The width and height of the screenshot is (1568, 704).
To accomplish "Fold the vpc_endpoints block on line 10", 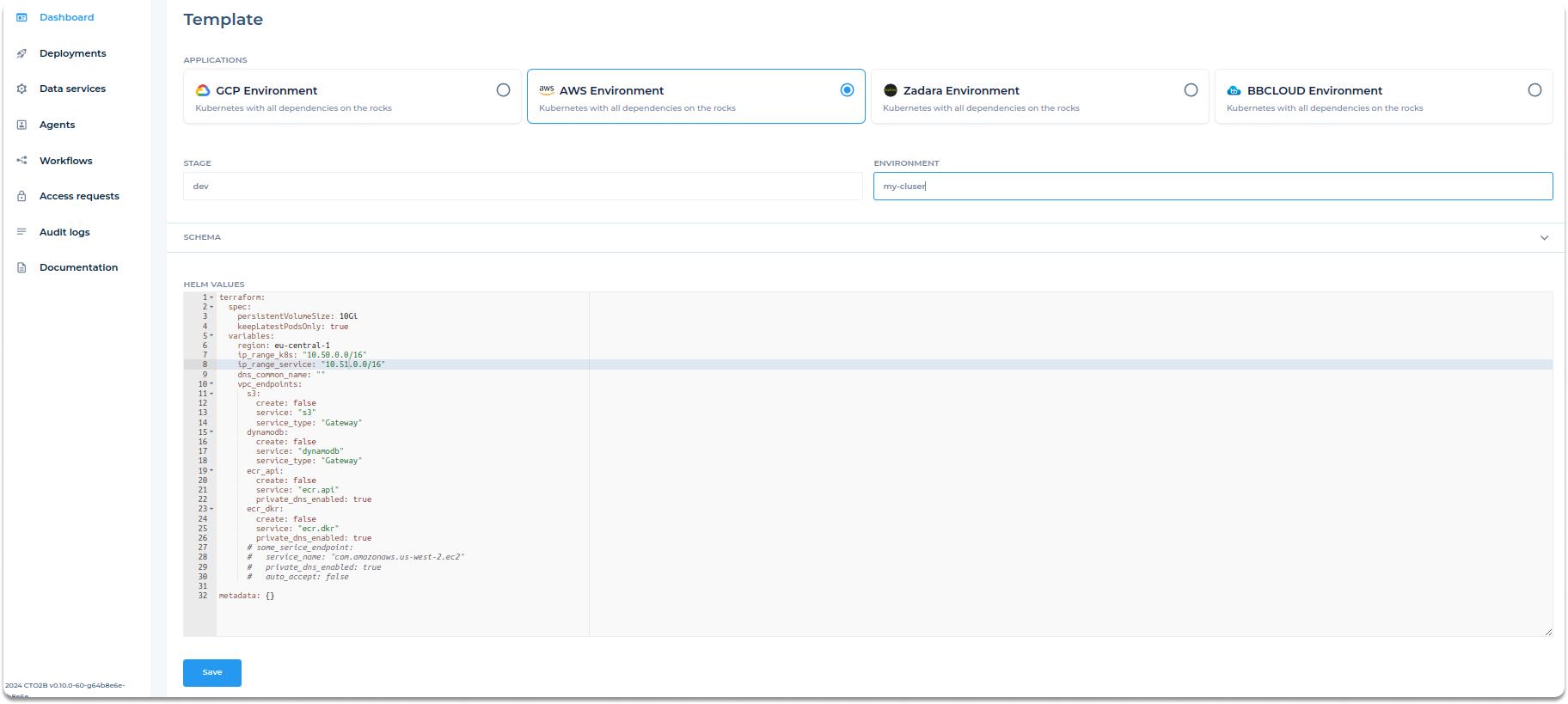I will 211,384.
